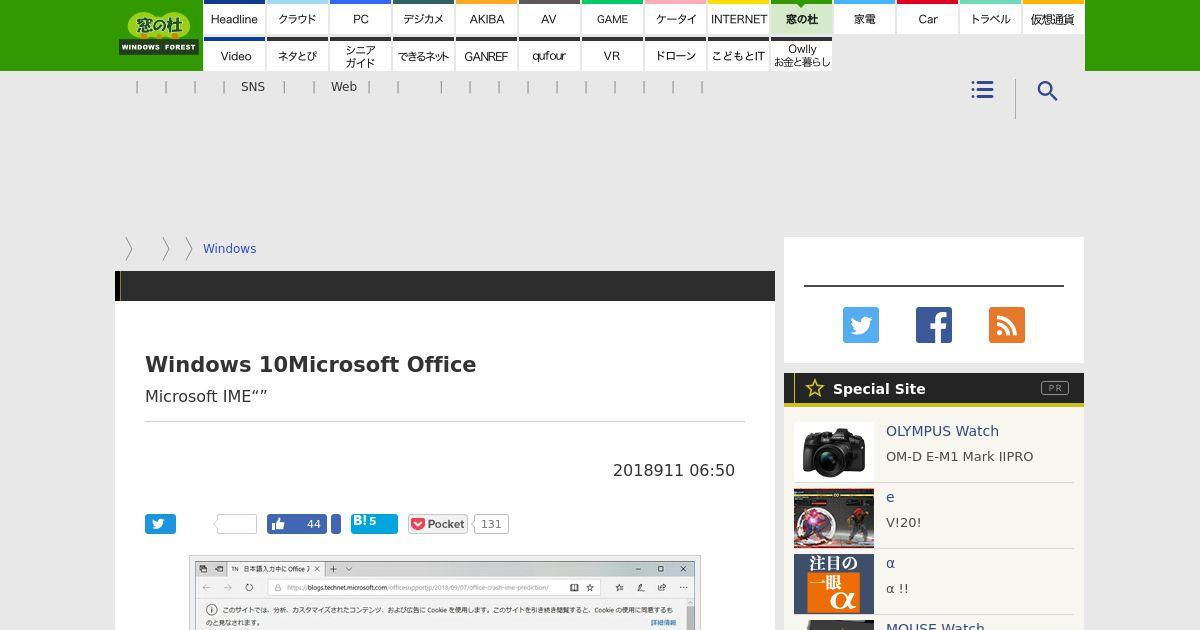
Task: Open the Video tab
Action: click(x=234, y=55)
